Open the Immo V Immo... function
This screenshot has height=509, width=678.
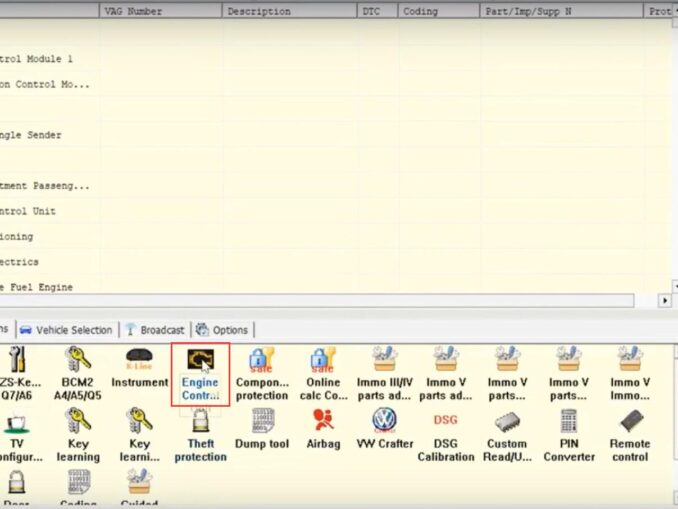click(630, 374)
